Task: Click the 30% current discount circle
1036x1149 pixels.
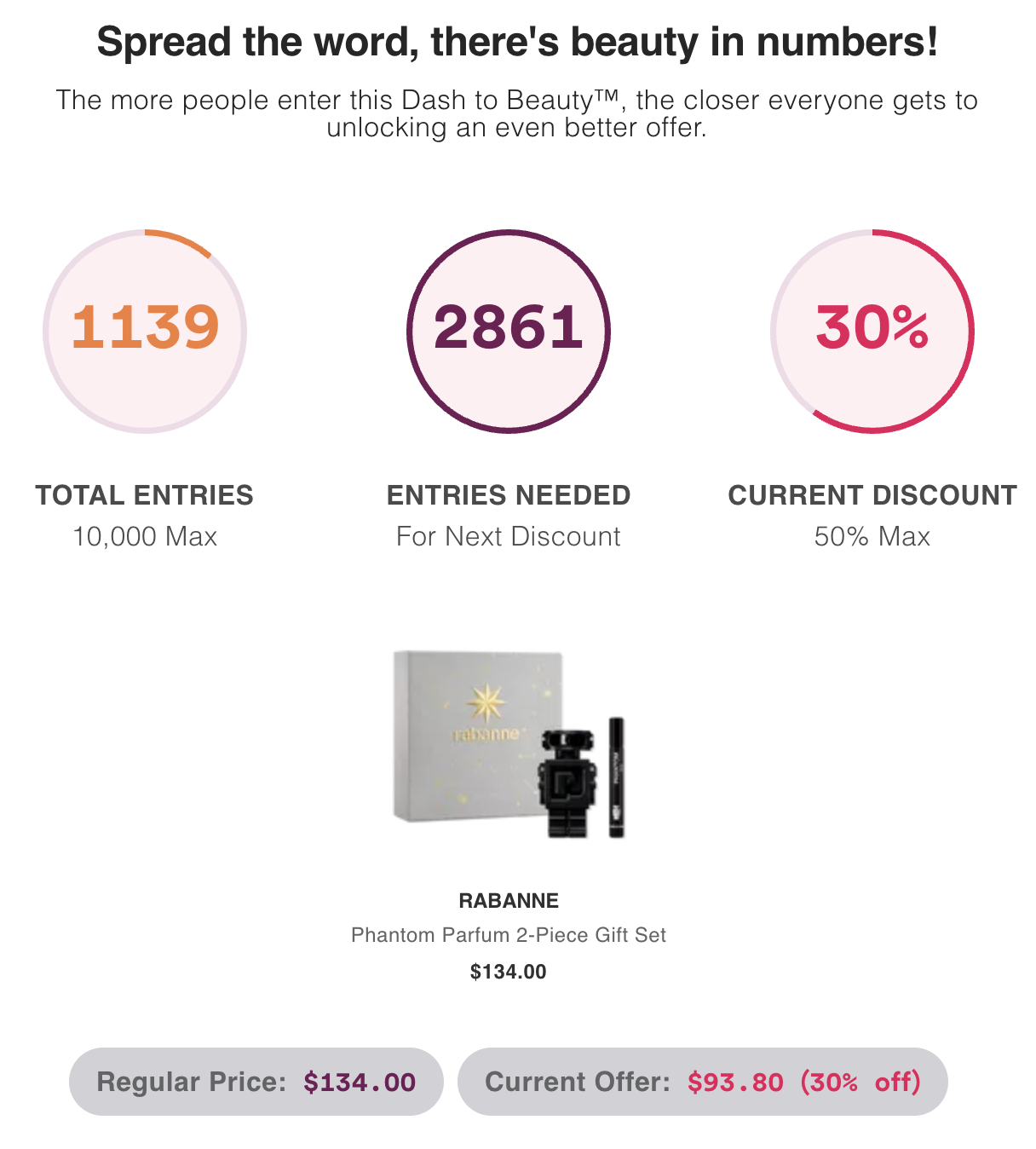Action: [872, 331]
